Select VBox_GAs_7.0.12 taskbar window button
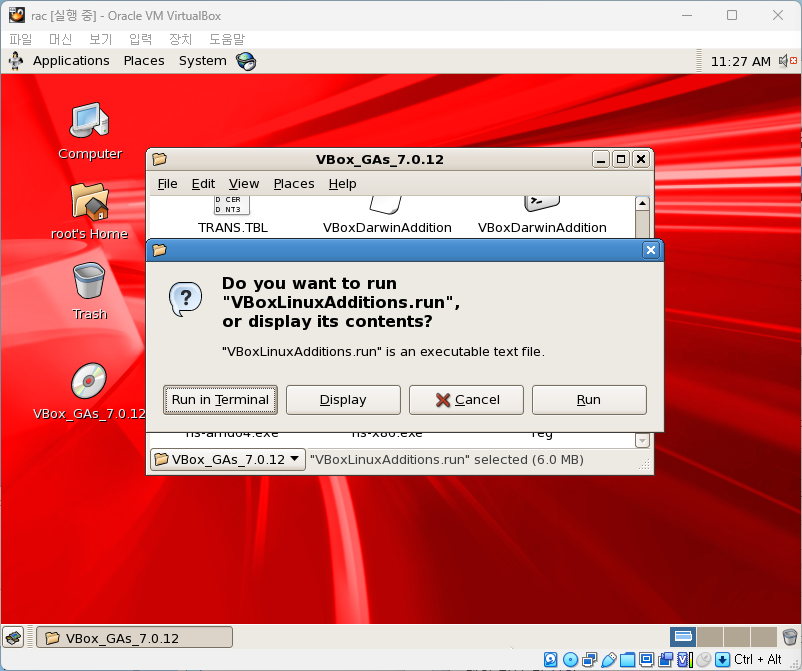 135,638
